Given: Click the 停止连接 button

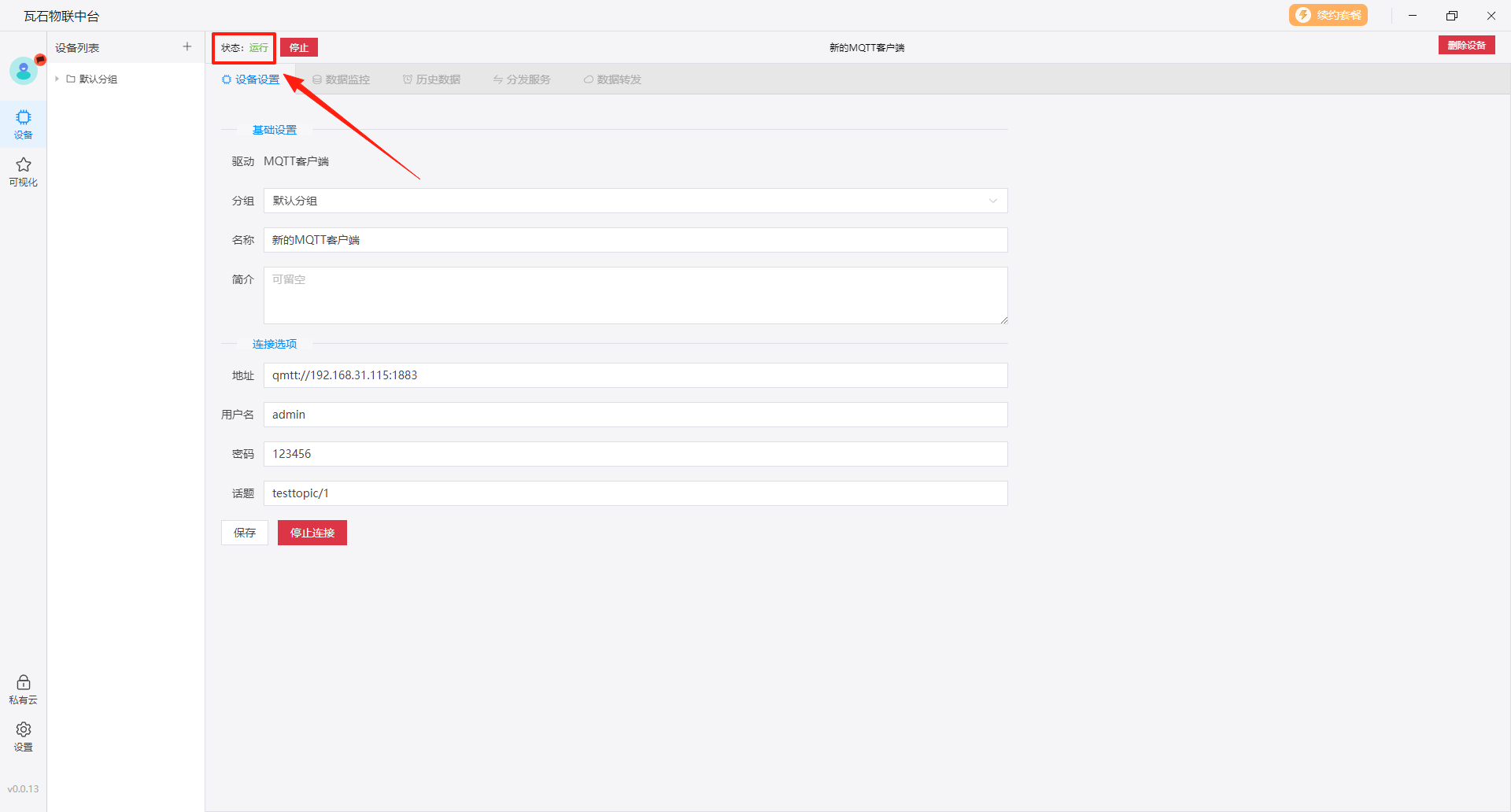Looking at the screenshot, I should point(312,533).
